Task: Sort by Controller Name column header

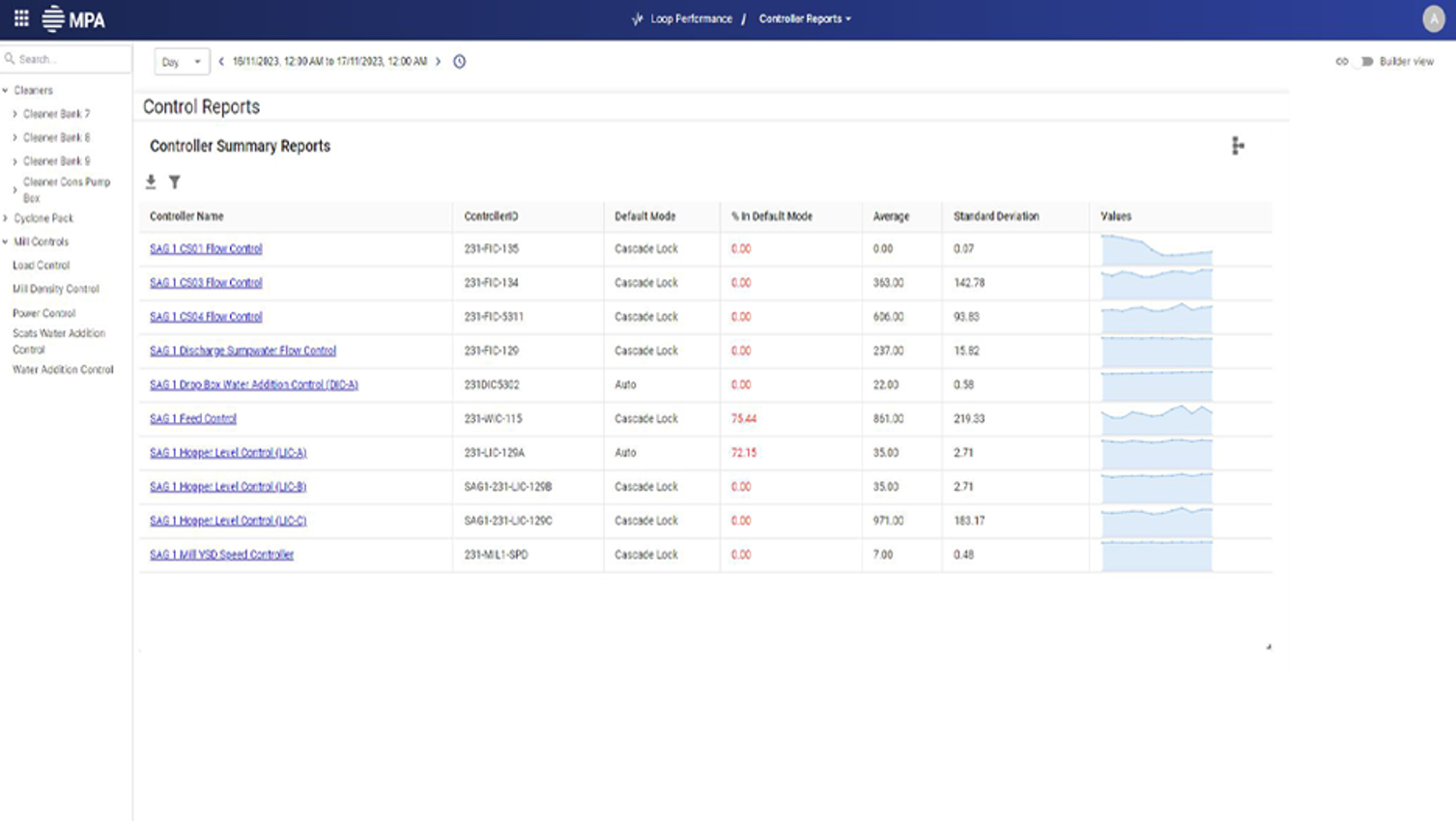Action: [186, 216]
